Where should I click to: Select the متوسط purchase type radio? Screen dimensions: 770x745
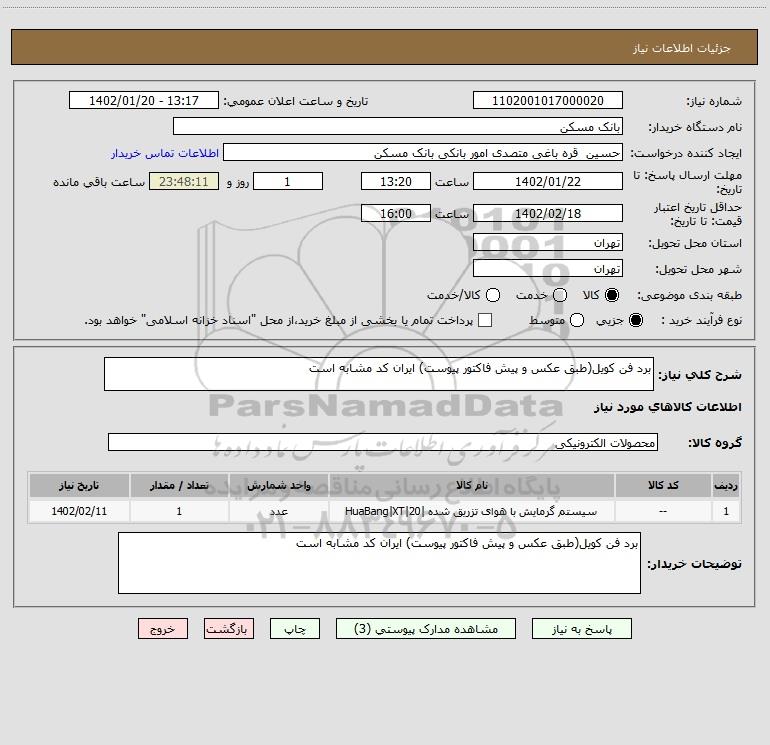click(577, 320)
